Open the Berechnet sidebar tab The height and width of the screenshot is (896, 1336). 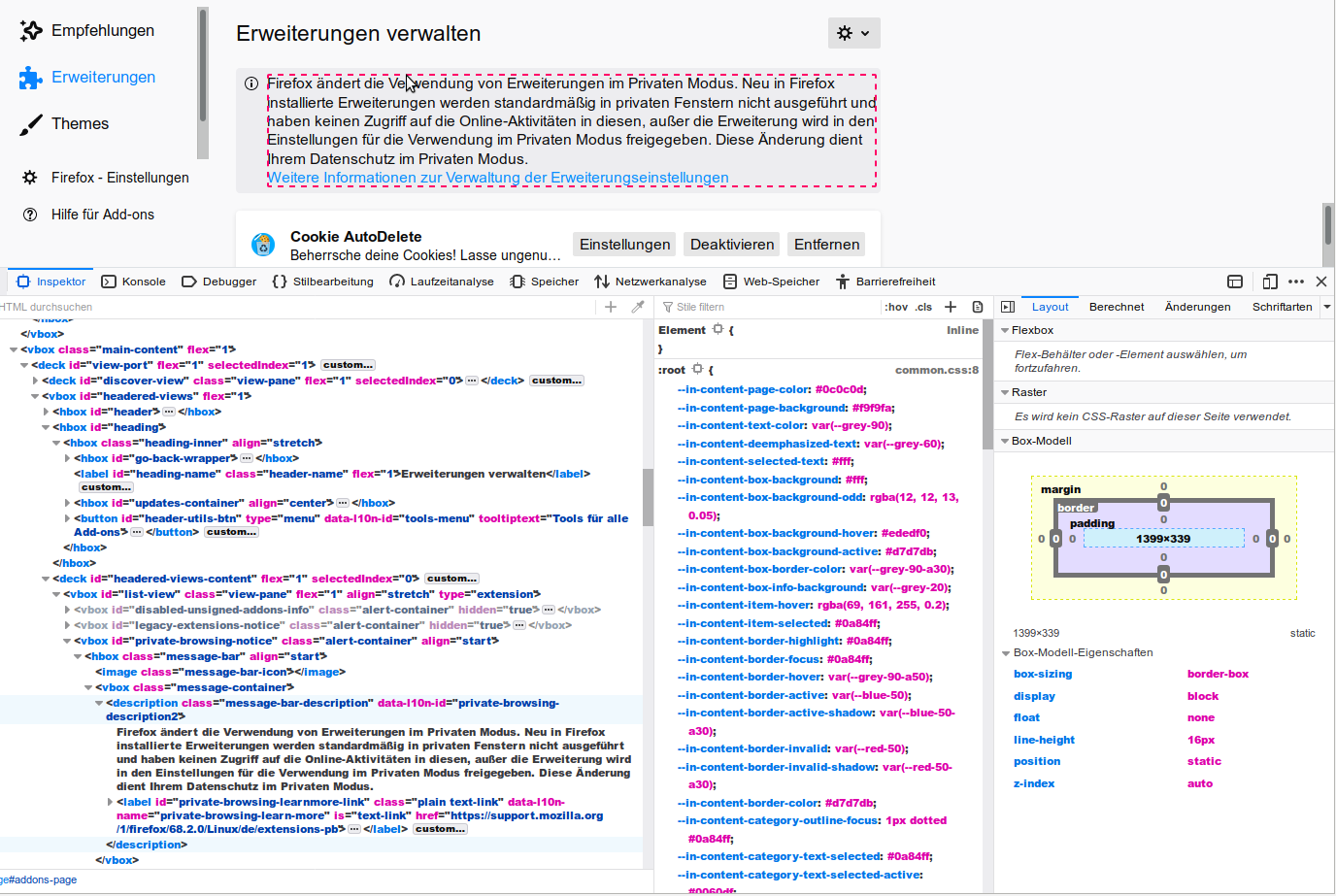click(x=1116, y=307)
